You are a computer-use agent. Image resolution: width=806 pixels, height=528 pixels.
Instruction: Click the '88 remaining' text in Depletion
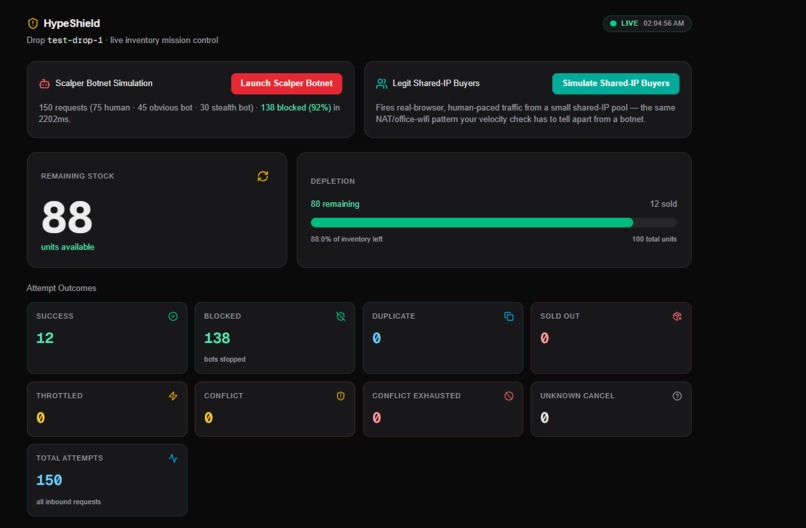point(335,204)
